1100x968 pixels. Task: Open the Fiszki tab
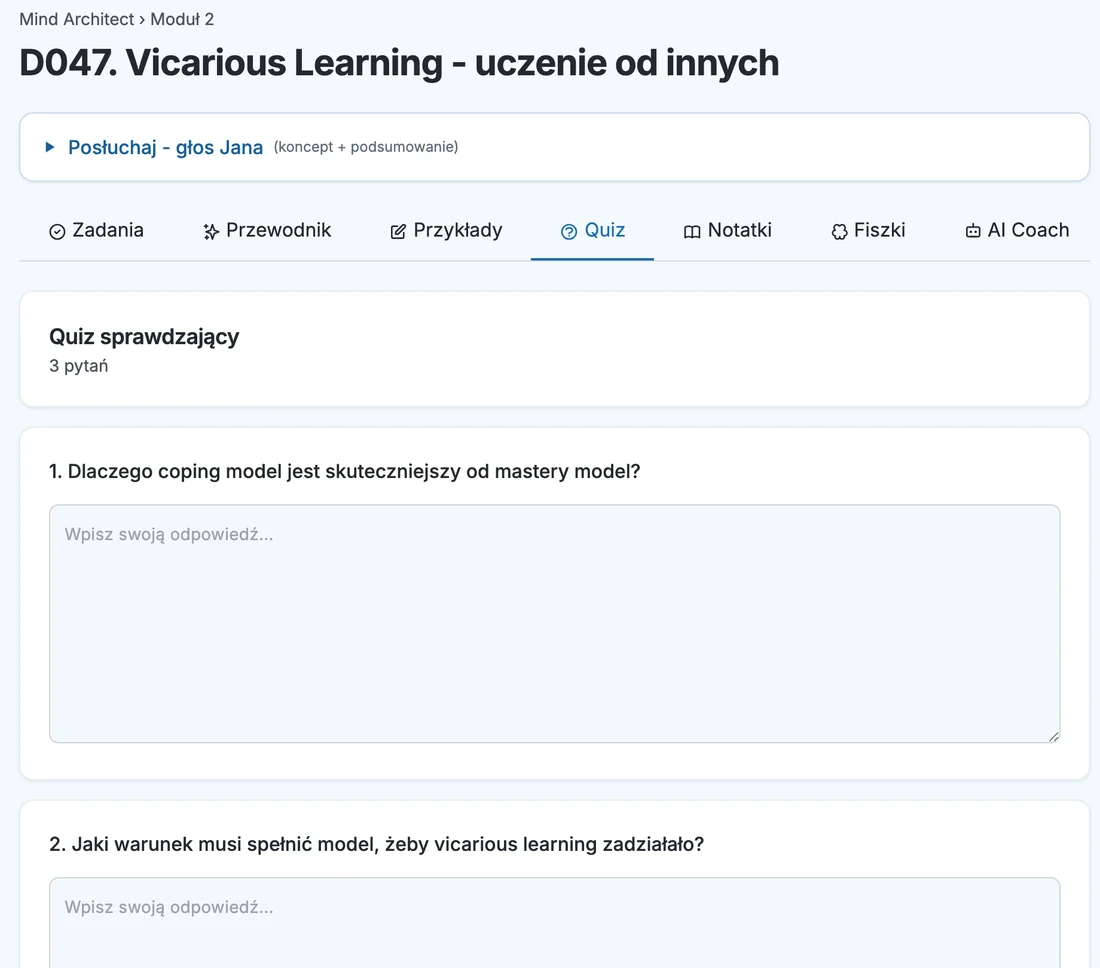pyautogui.click(x=868, y=230)
